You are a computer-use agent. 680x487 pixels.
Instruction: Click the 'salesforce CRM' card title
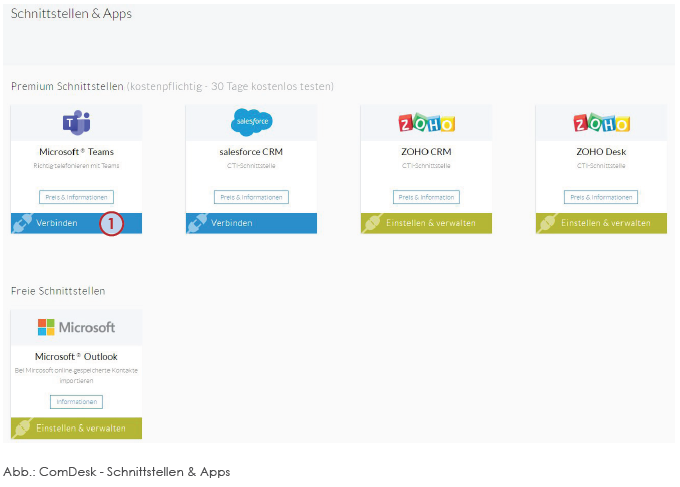251,152
